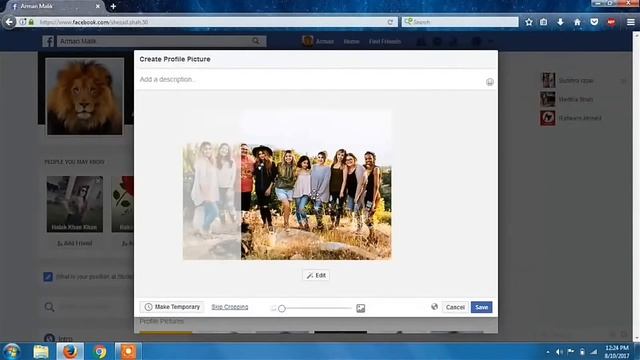640x360 pixels.
Task: Click the volume icon in system tray
Action: tap(559, 352)
